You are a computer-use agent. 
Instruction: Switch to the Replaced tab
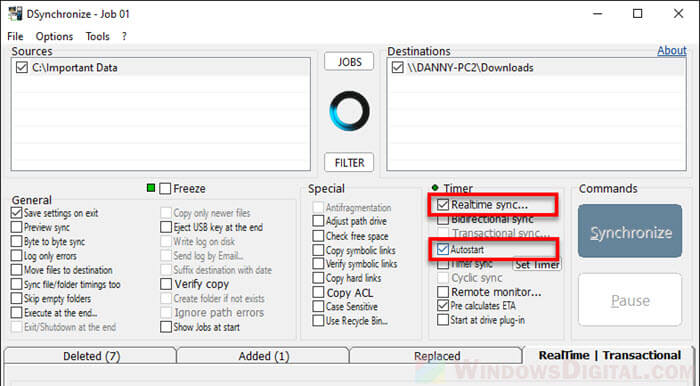pos(437,356)
